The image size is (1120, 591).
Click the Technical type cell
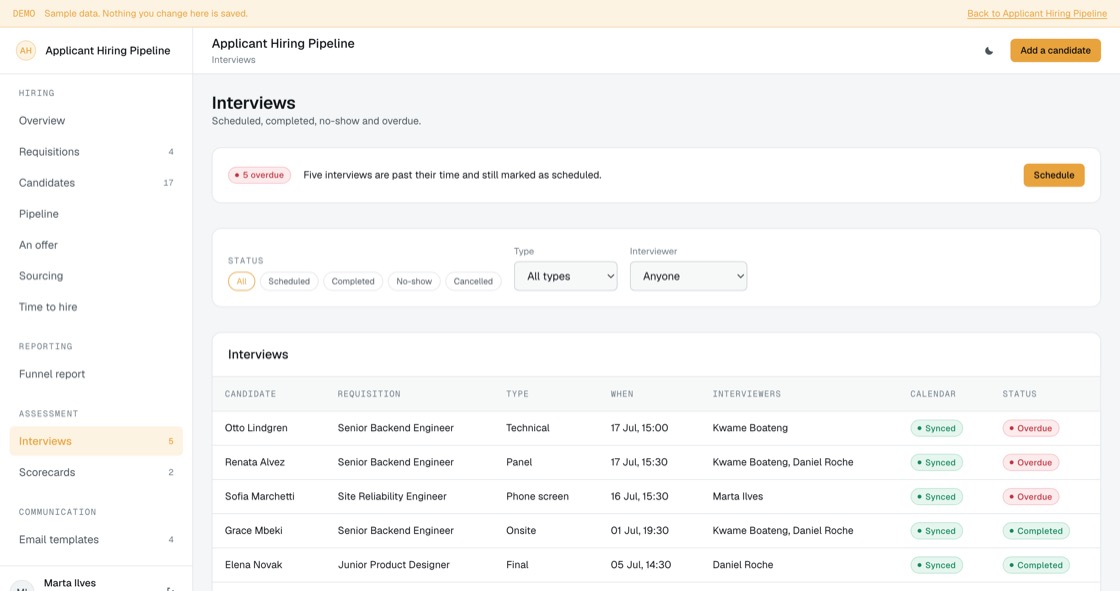coord(528,428)
